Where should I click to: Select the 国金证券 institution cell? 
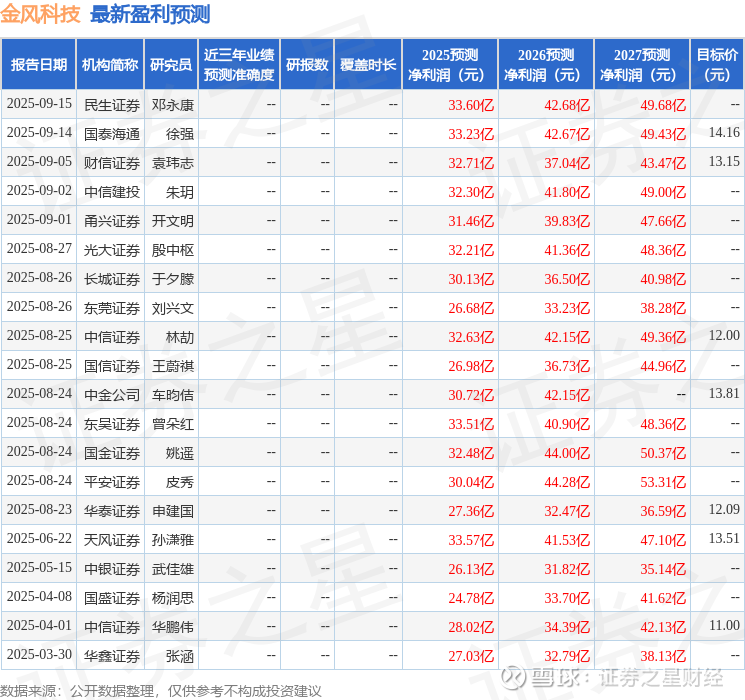tap(112, 453)
